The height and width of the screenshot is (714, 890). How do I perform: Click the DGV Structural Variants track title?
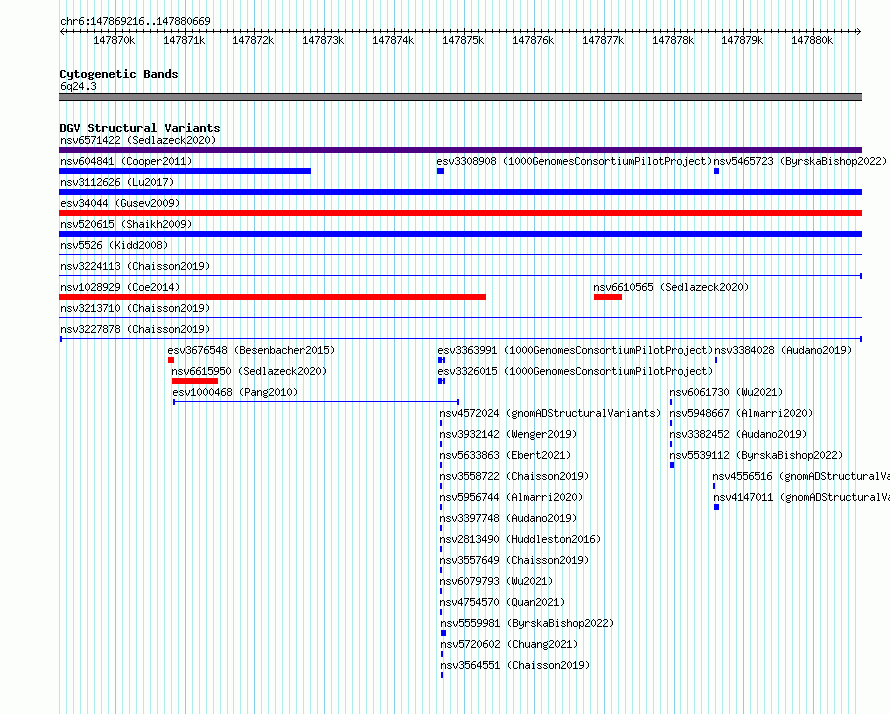(x=140, y=128)
